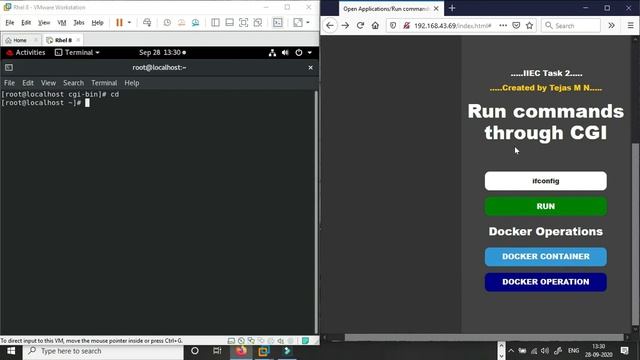Screen dimensions: 640x360
Task: Take a snapshot with the clock icon
Action: point(167,22)
